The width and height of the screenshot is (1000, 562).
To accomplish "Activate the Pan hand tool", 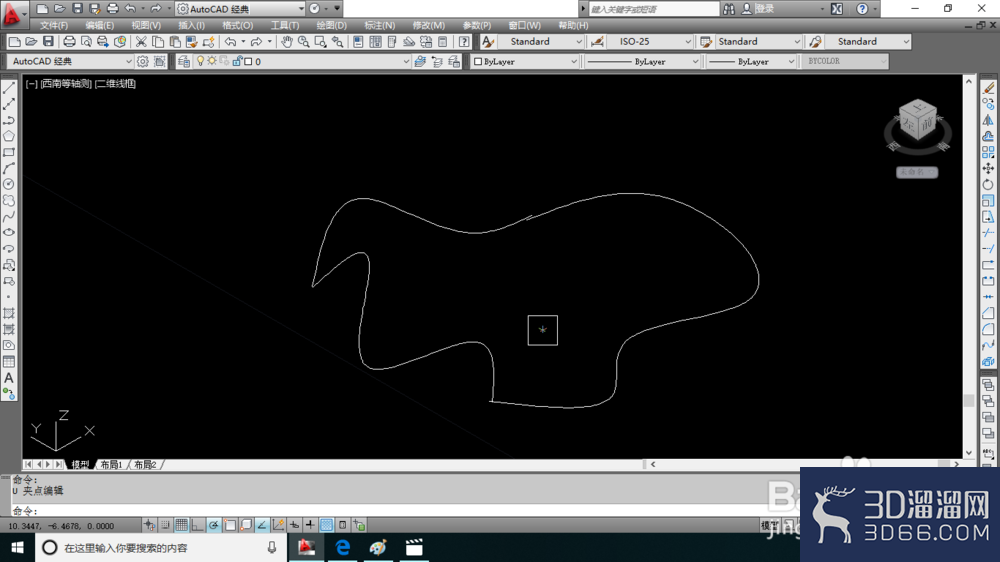I will 287,42.
